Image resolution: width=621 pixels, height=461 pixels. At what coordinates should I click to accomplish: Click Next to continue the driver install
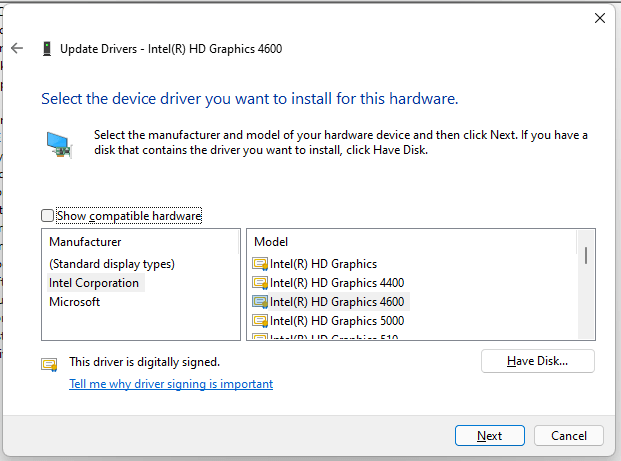click(x=490, y=436)
